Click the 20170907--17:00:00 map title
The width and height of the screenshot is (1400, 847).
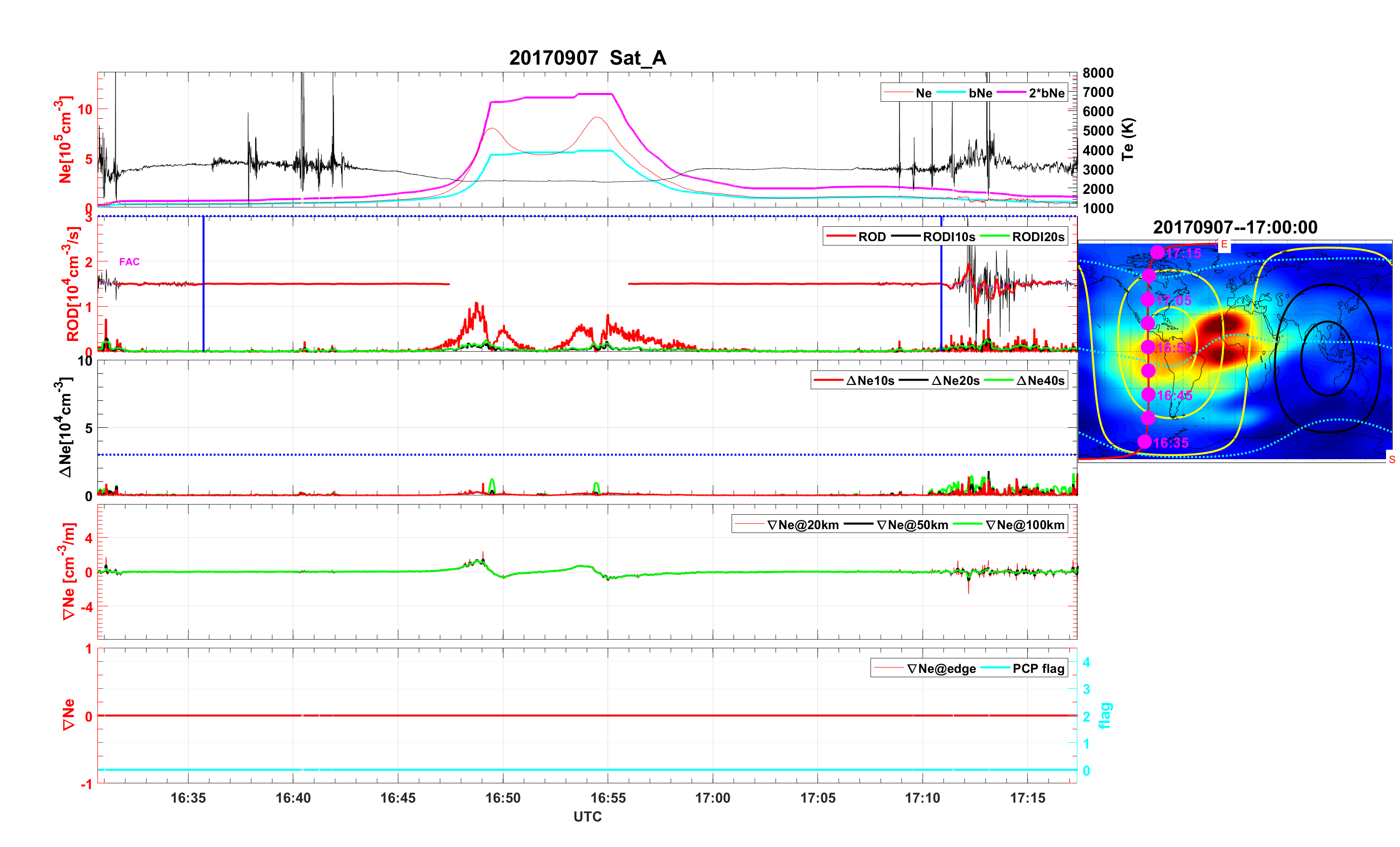1235,227
